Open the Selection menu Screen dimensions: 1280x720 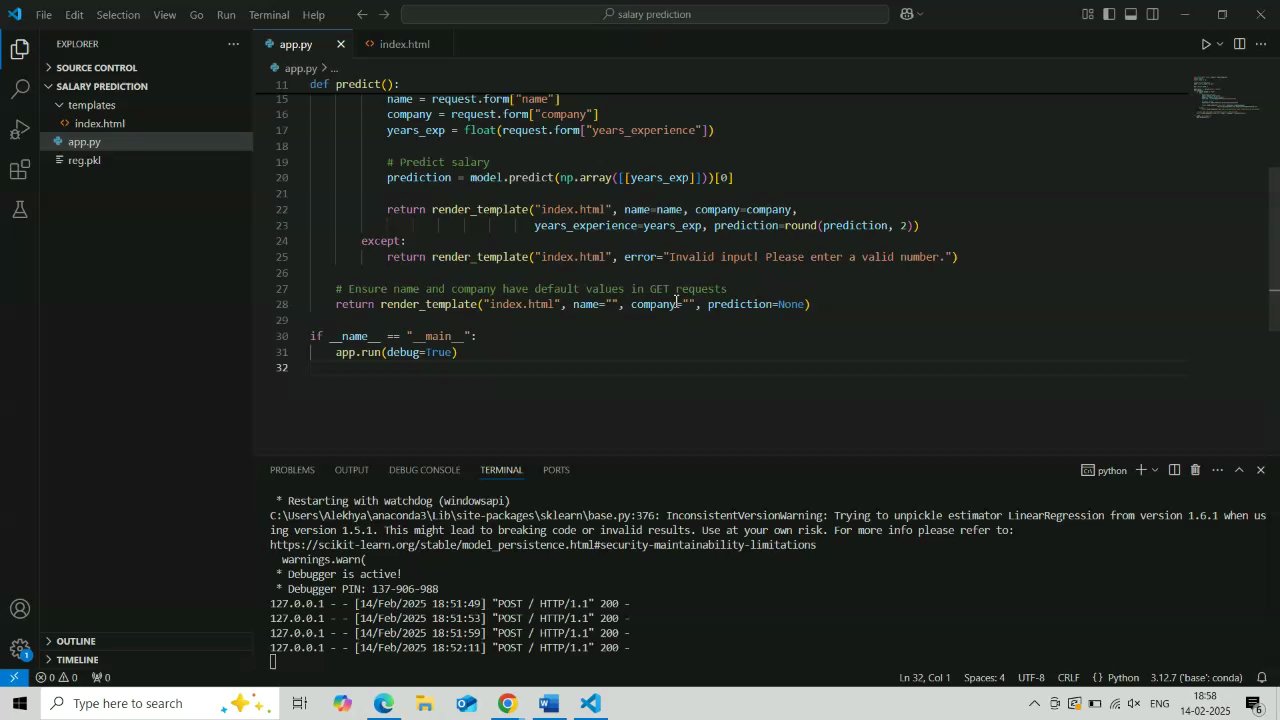click(118, 15)
